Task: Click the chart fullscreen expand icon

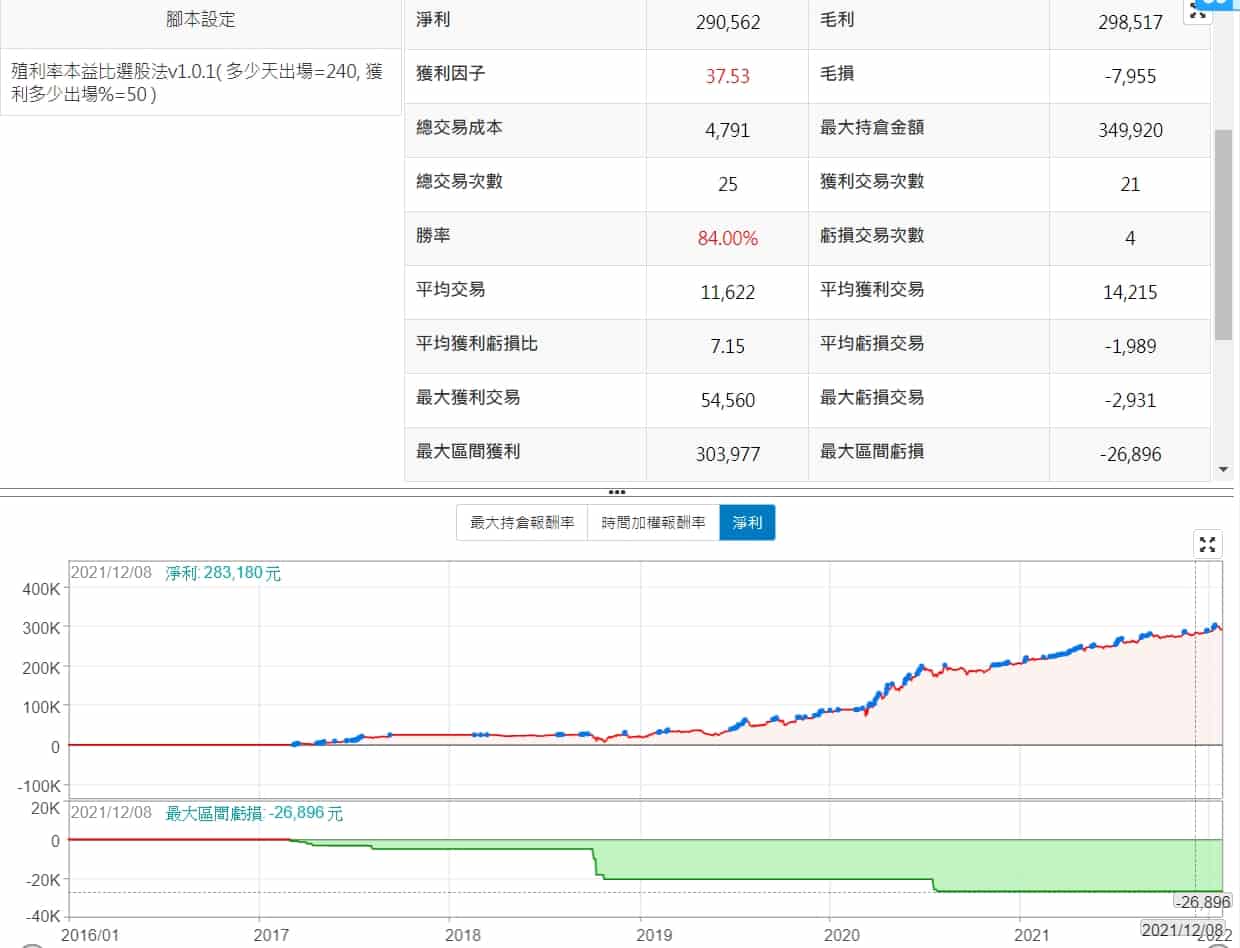Action: [x=1208, y=544]
